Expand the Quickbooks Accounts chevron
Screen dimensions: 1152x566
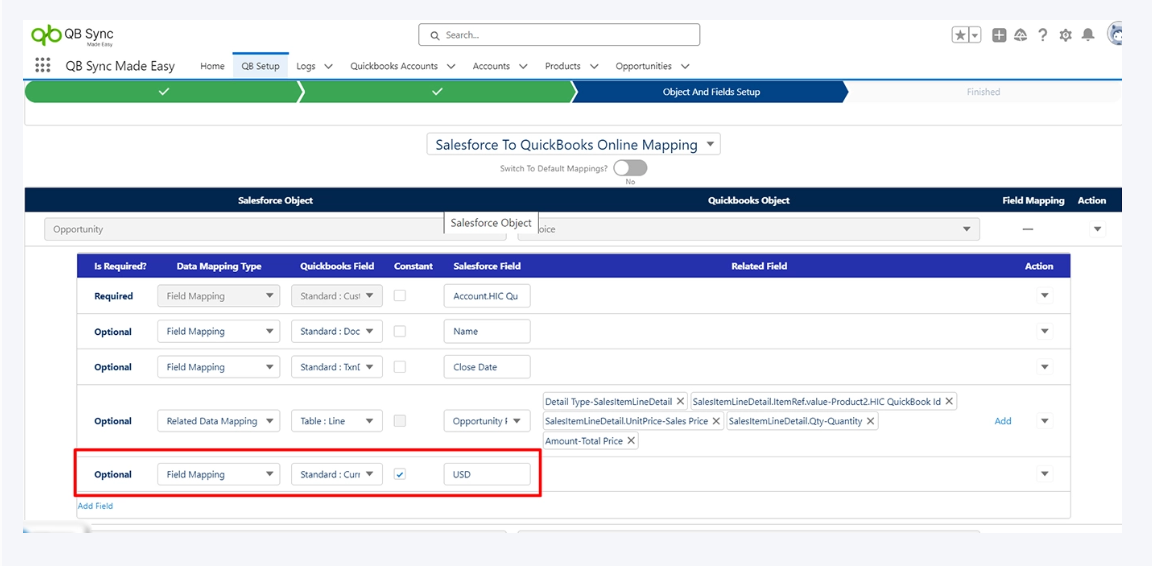click(x=450, y=66)
